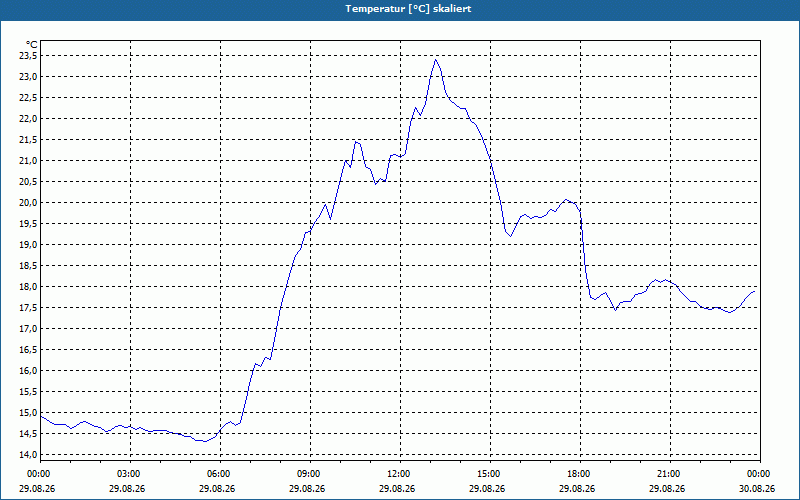This screenshot has width=800, height=500.
Task: Click the 19,0 y-axis label
Action: point(28,244)
